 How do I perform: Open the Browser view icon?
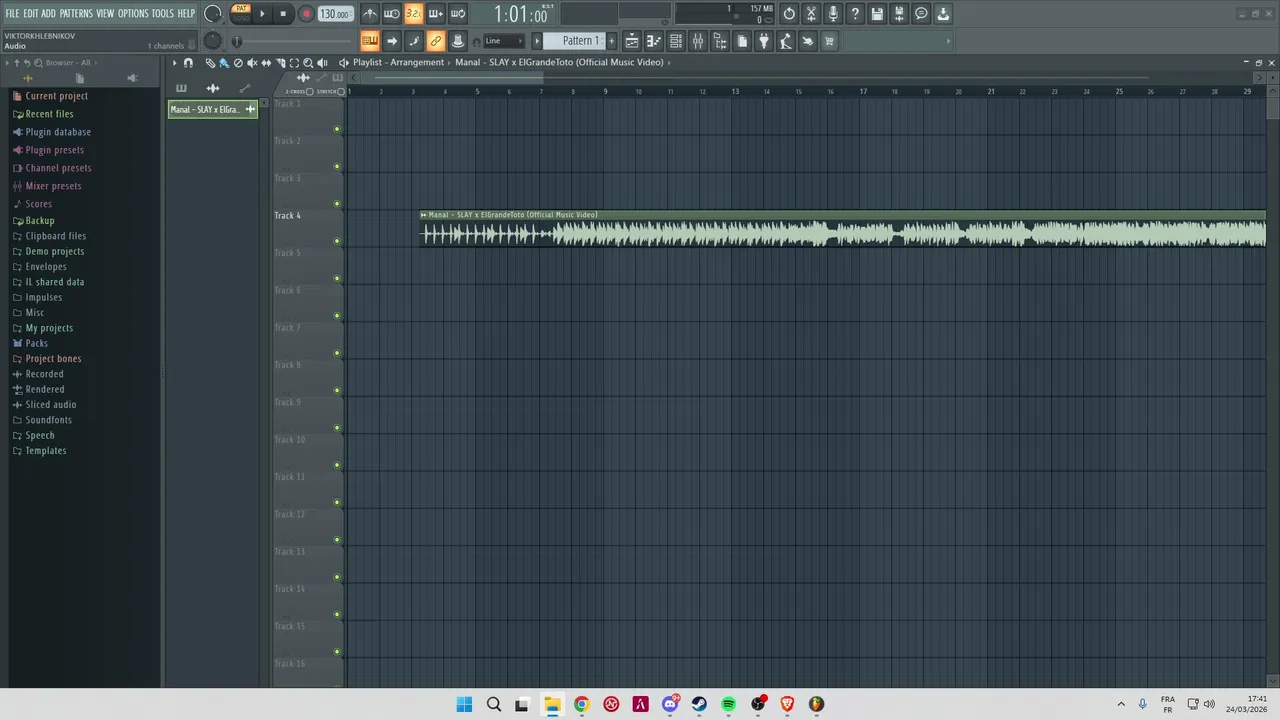tap(720, 41)
